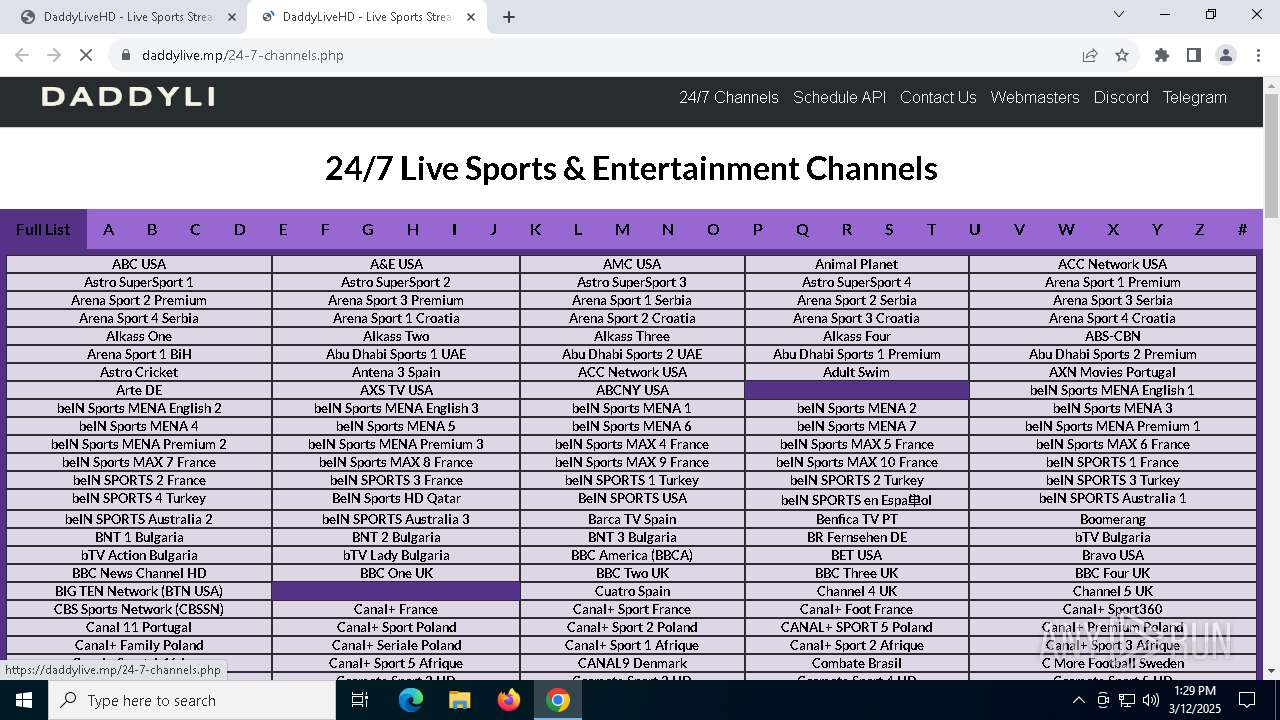Open the volume control in the tray
The image size is (1280, 720).
point(1151,700)
